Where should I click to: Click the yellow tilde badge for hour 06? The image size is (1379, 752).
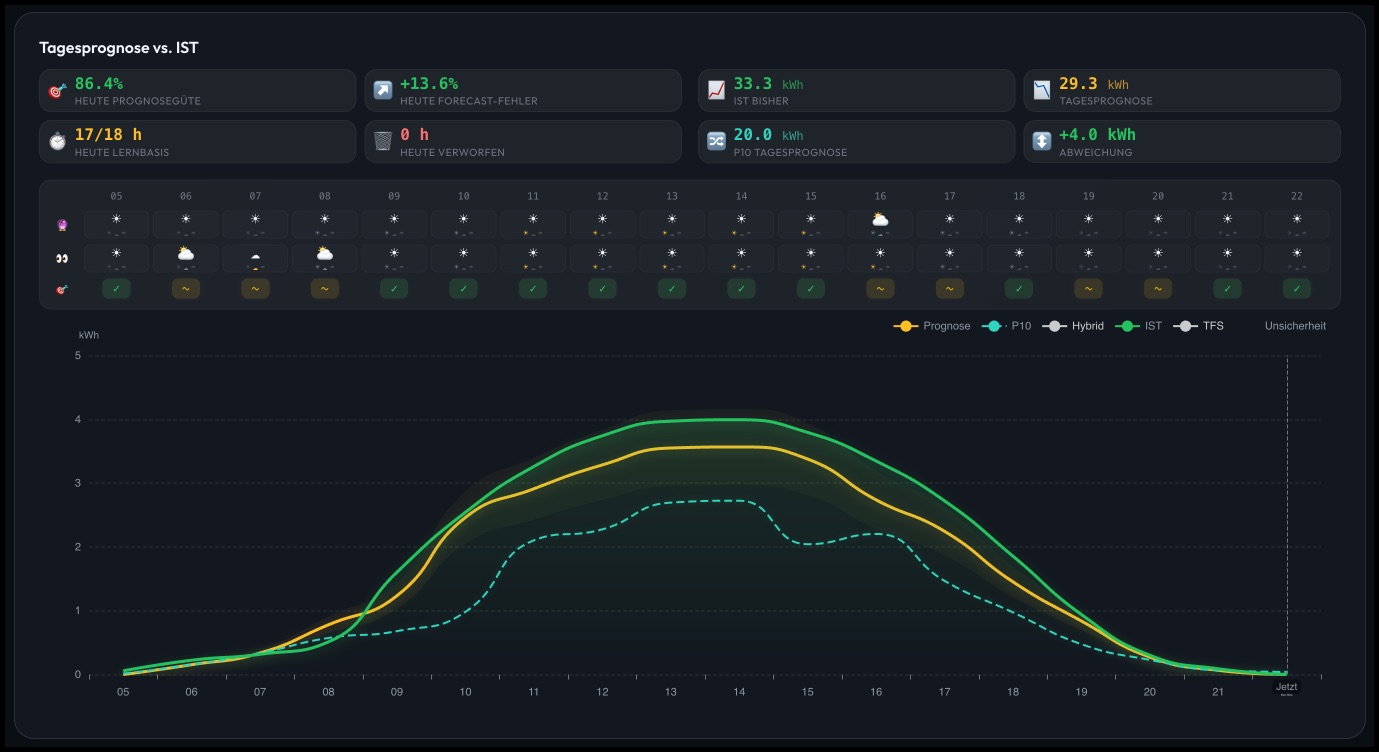click(x=186, y=288)
